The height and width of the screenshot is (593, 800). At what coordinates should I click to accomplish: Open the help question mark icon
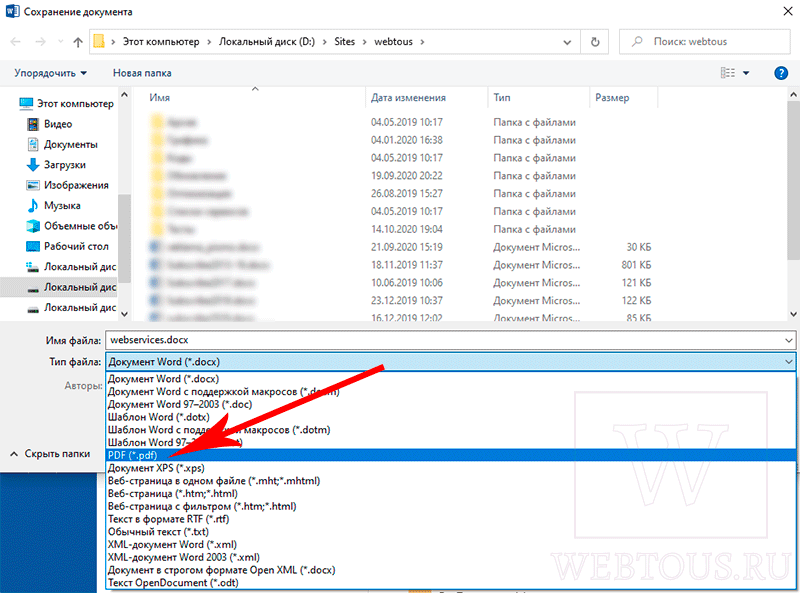[781, 73]
